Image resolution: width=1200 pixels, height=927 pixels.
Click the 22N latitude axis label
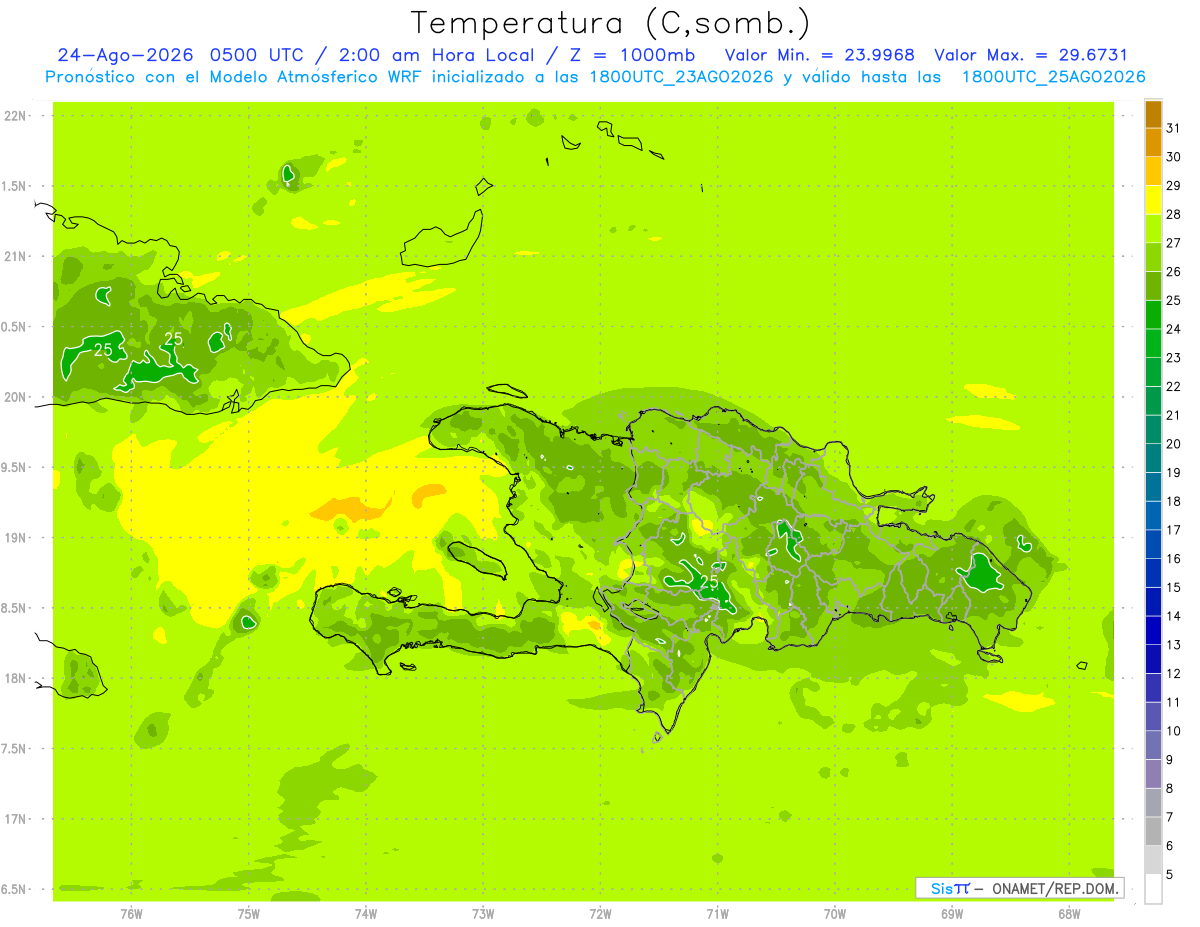[x=15, y=116]
